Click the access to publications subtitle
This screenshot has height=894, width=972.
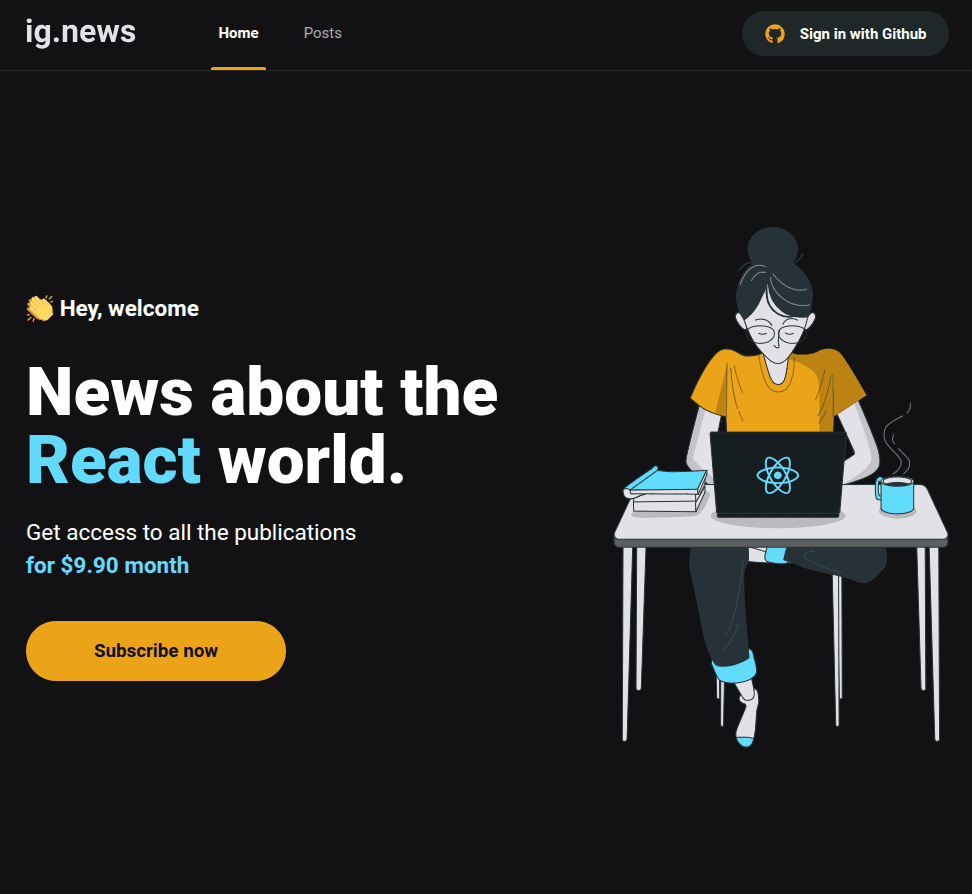[190, 532]
